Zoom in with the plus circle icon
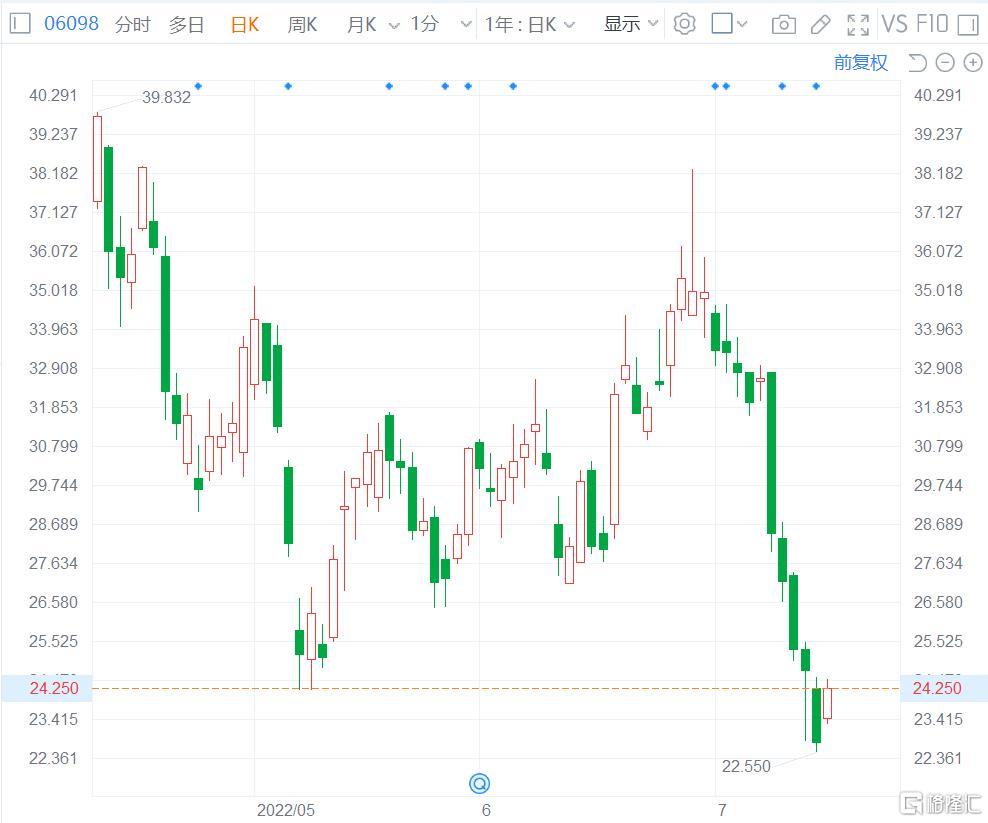This screenshot has height=823, width=988. point(973,62)
